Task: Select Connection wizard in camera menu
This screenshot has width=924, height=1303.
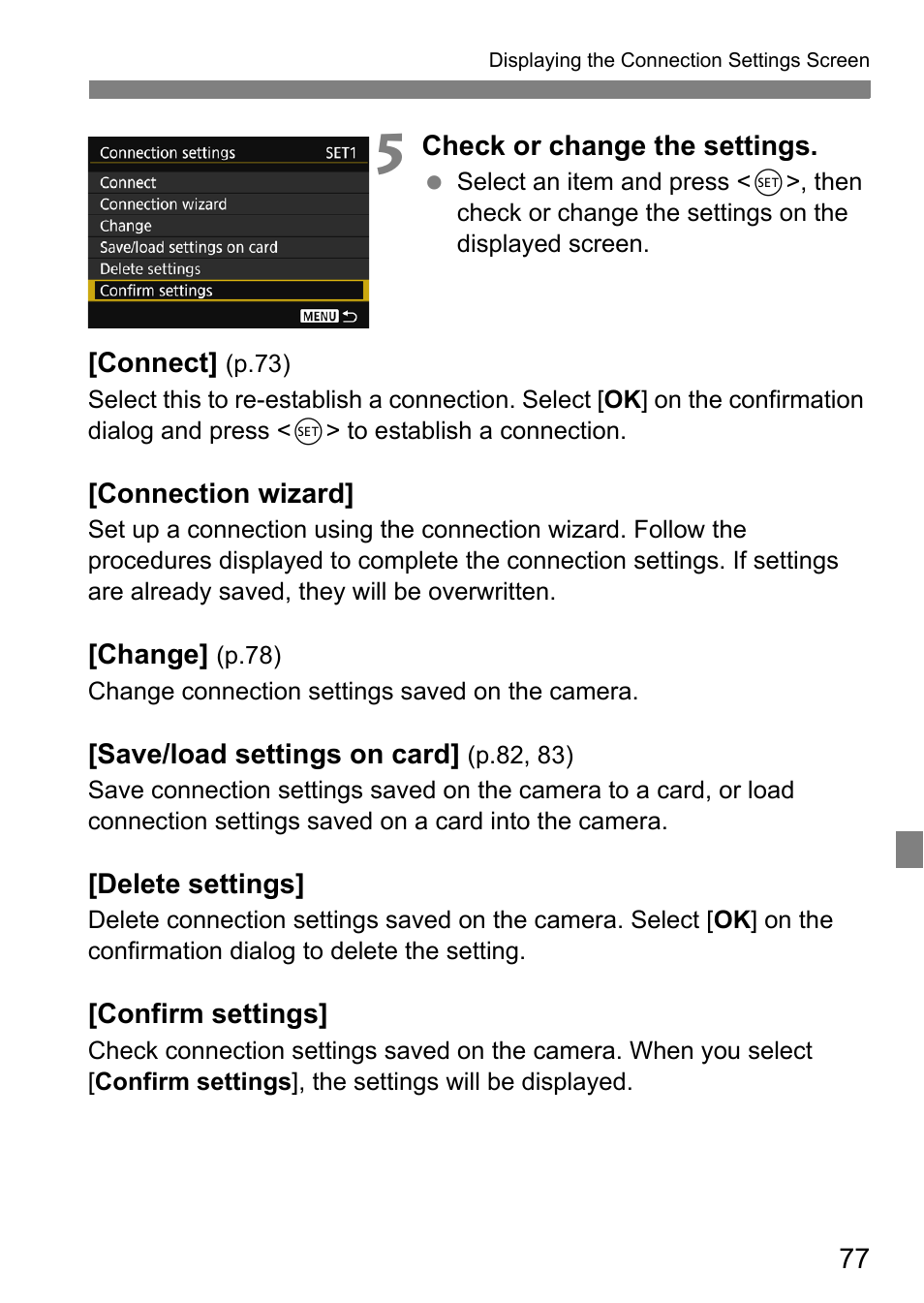Action: (229, 203)
